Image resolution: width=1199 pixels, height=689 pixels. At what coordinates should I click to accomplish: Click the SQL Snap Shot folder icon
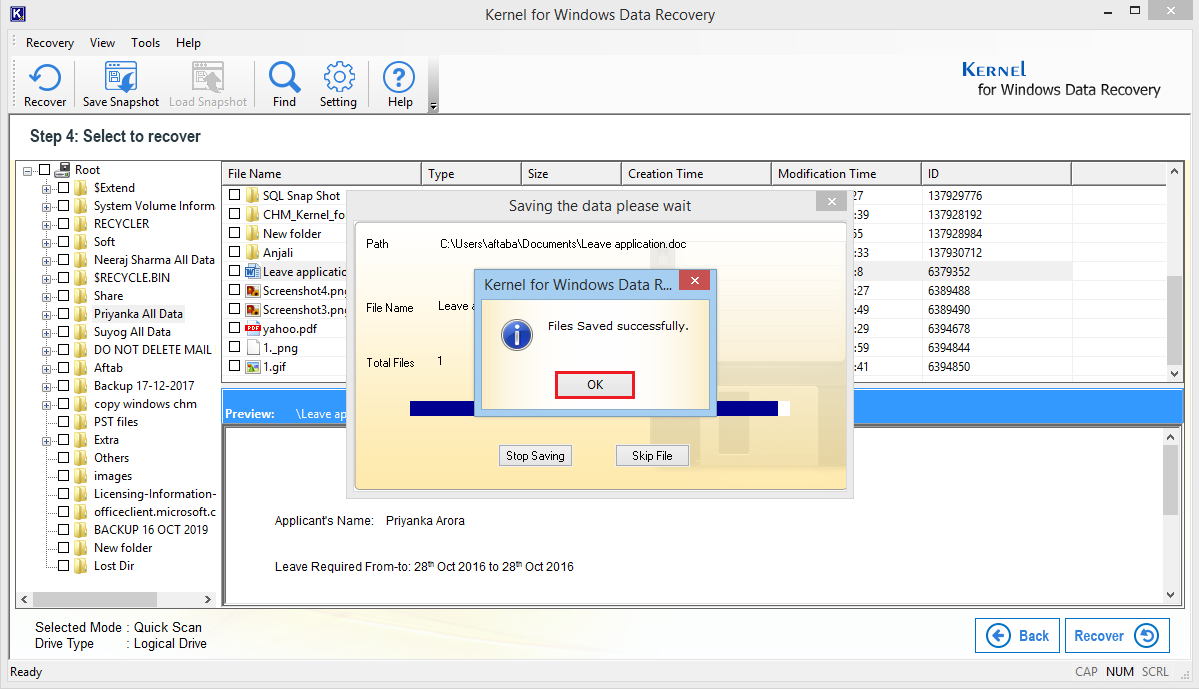pos(252,195)
